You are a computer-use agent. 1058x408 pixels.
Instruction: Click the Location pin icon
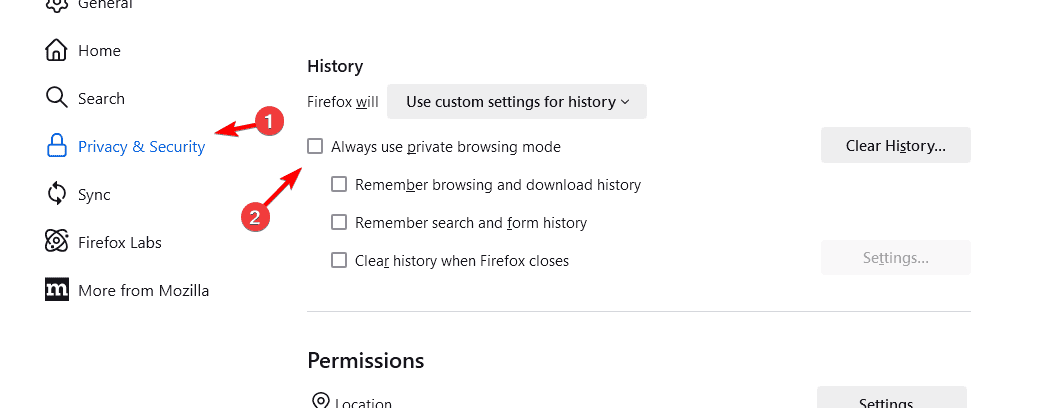click(321, 402)
